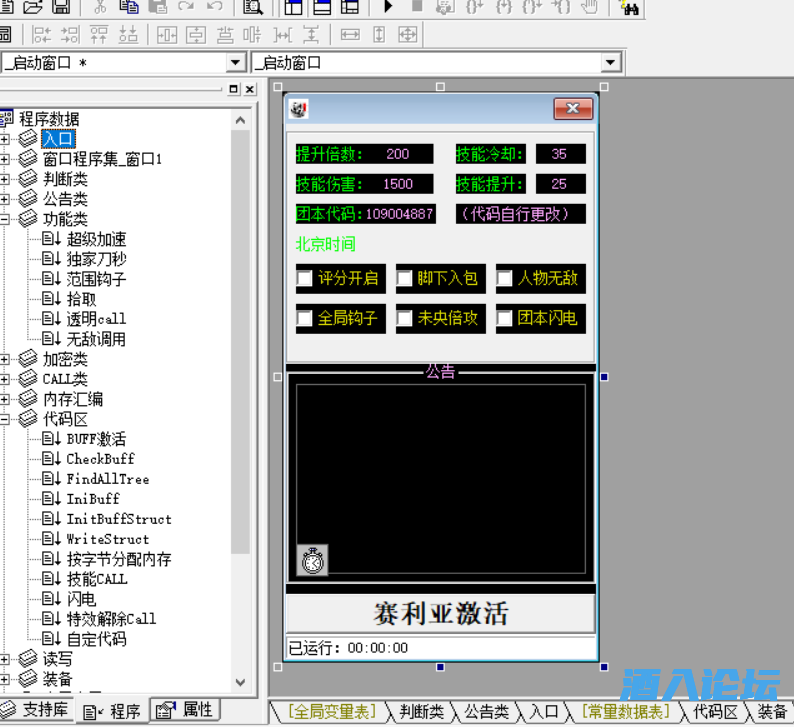Switch to the 属性 panel tab

click(x=185, y=709)
